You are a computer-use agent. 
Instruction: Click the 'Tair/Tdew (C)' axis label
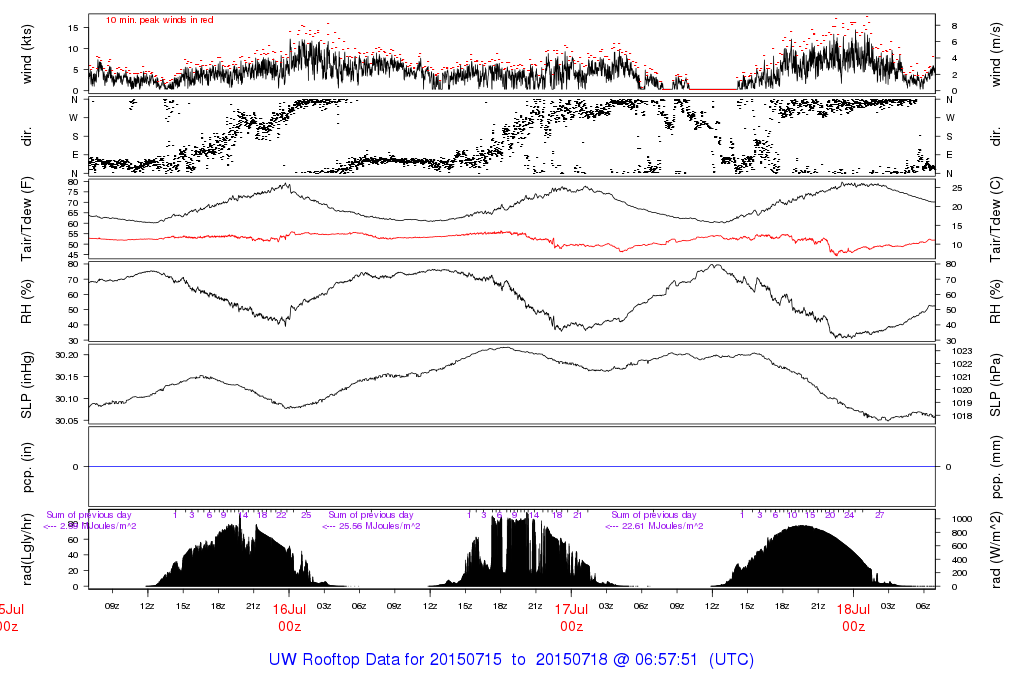tap(995, 219)
